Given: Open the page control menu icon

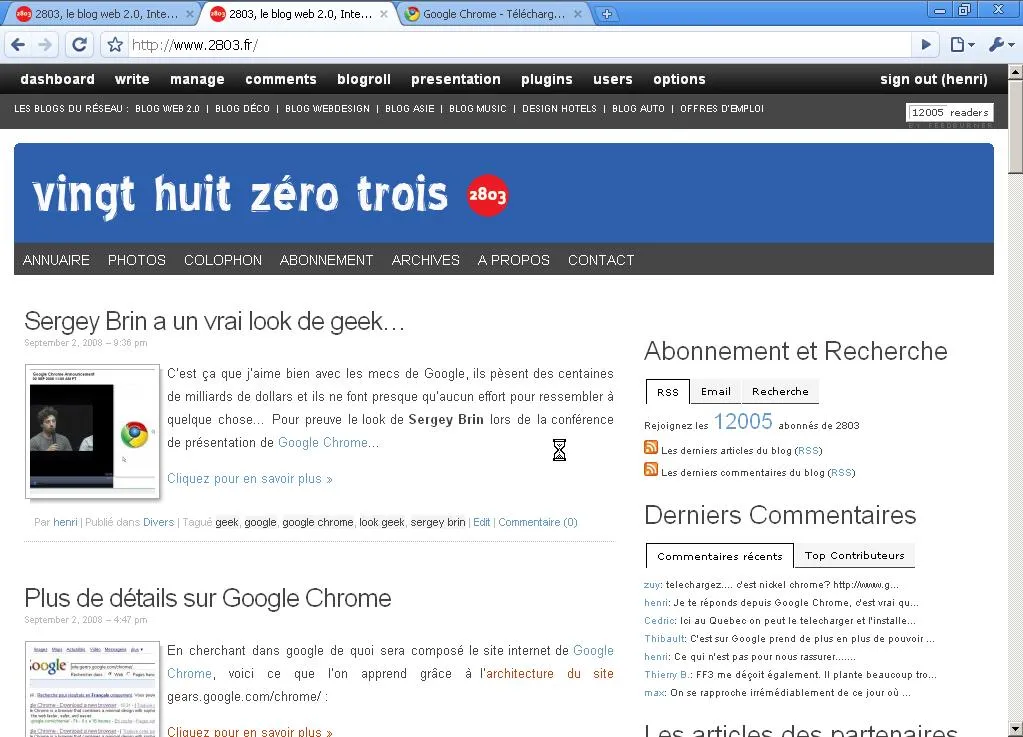Looking at the screenshot, I should (x=962, y=44).
